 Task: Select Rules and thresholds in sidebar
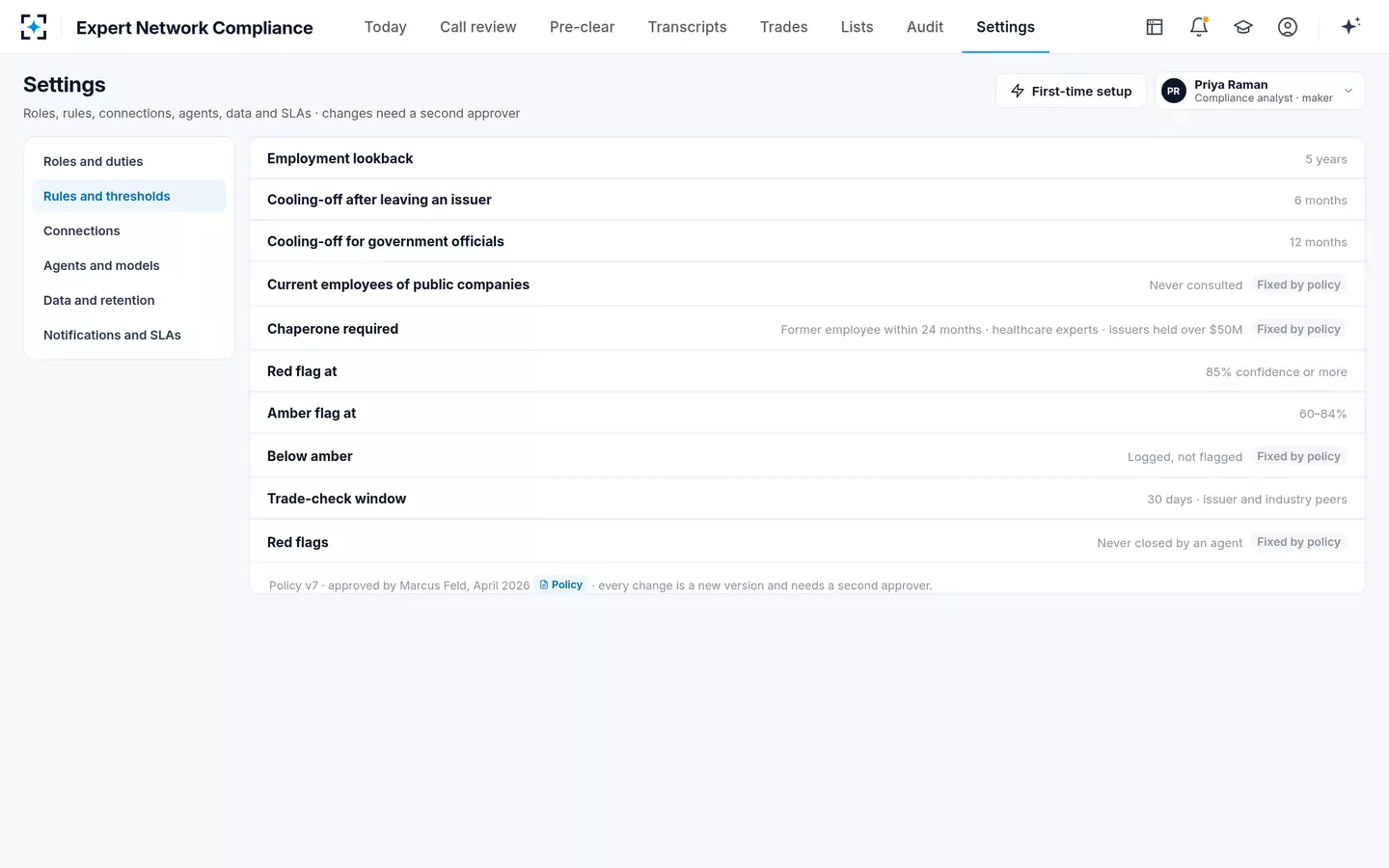coord(129,196)
